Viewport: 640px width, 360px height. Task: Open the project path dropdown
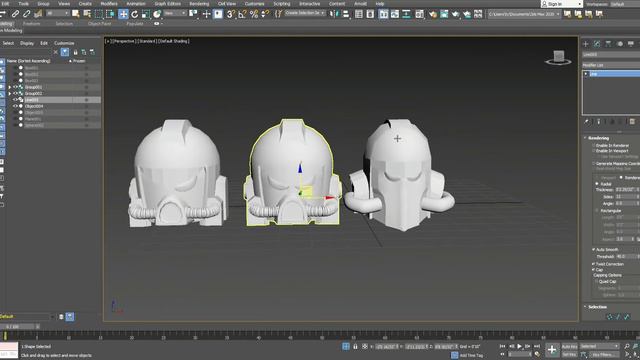click(x=524, y=14)
